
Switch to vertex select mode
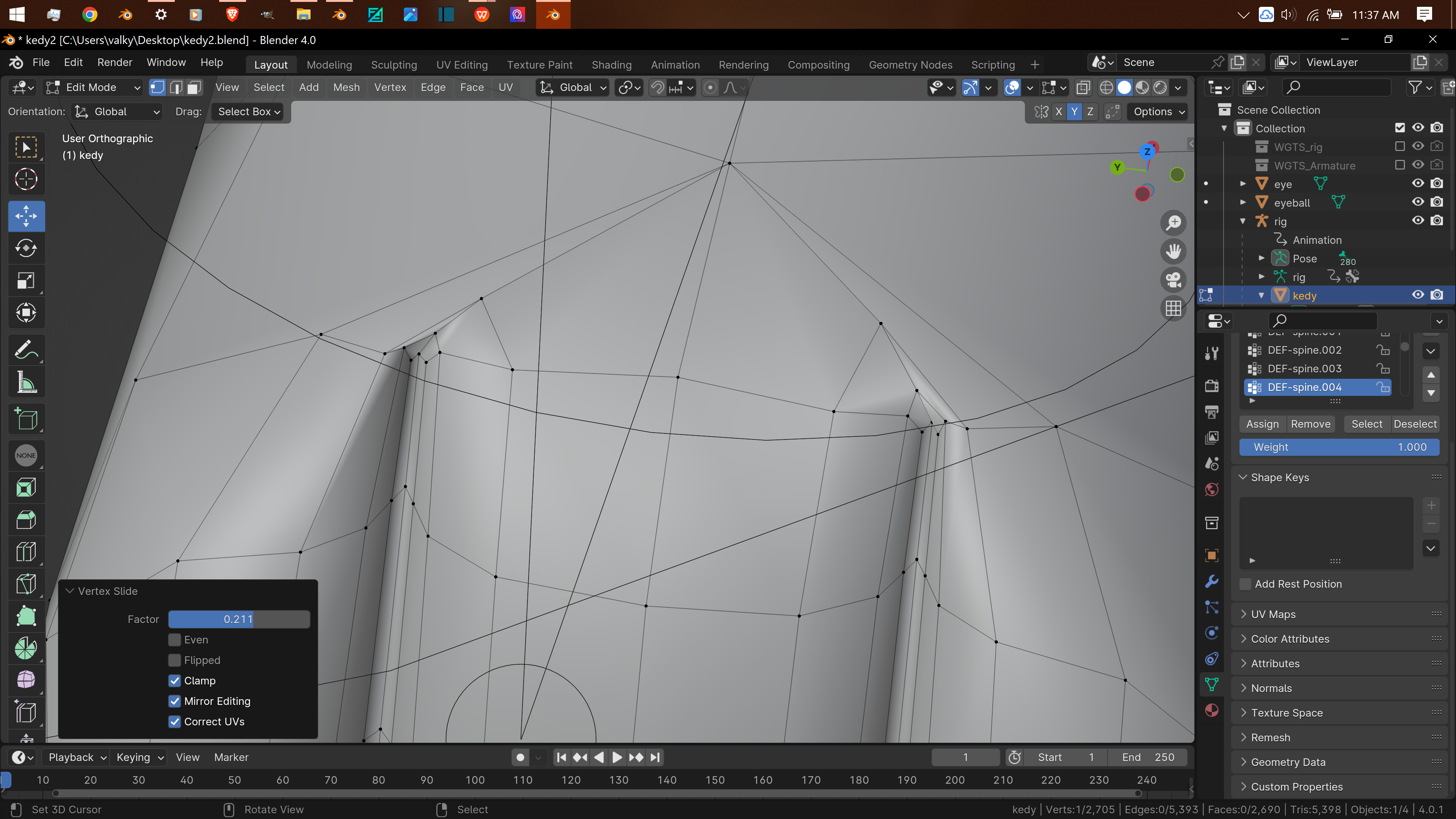point(157,87)
